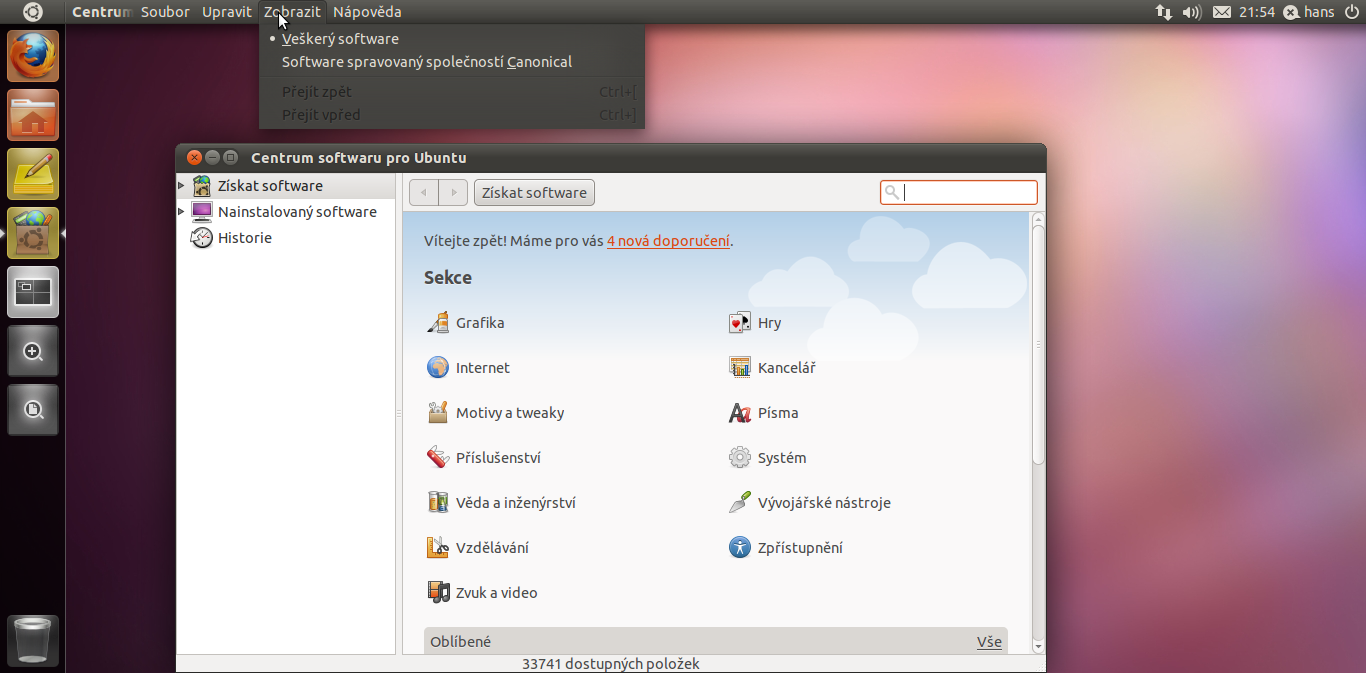This screenshot has width=1366, height=673.
Task: Open the Home folder launcher icon
Action: click(34, 115)
